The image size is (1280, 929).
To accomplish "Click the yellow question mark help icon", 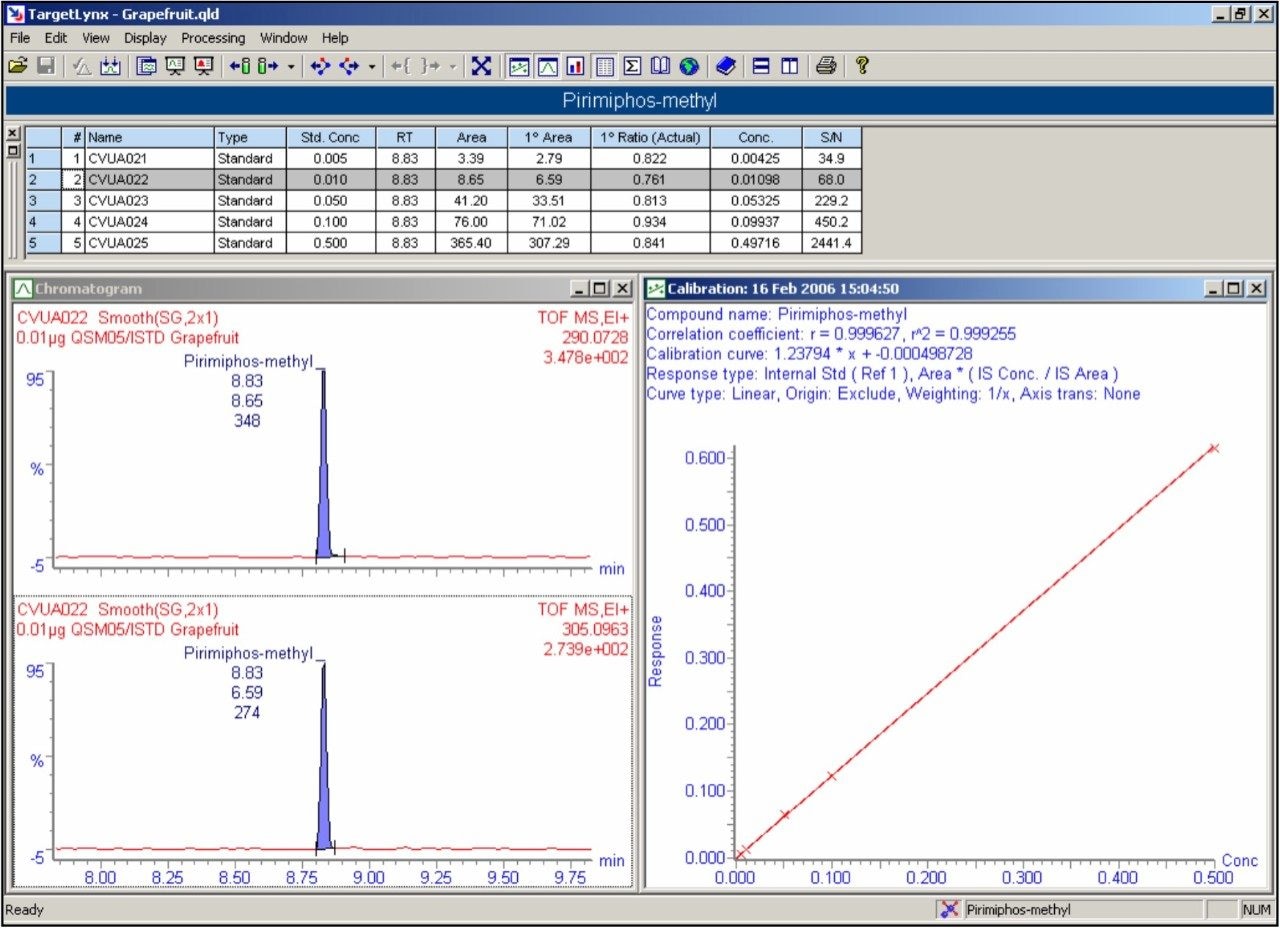I will (861, 66).
